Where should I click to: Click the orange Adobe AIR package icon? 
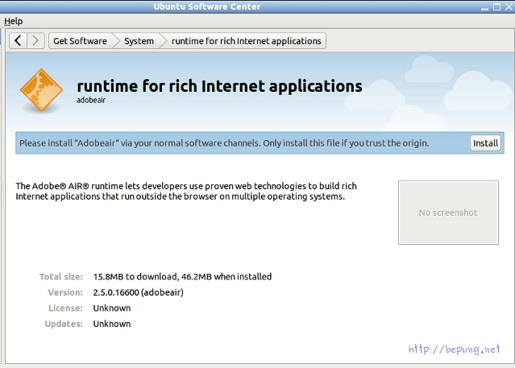[41, 90]
